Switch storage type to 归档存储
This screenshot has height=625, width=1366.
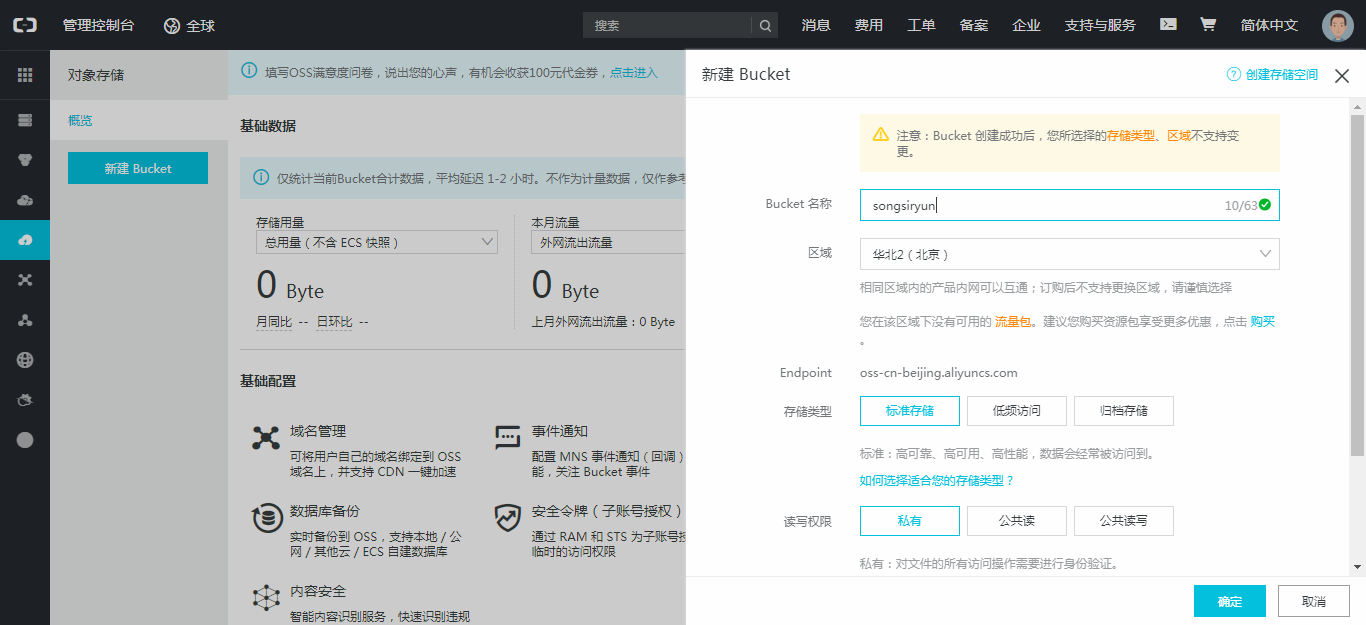point(1123,410)
